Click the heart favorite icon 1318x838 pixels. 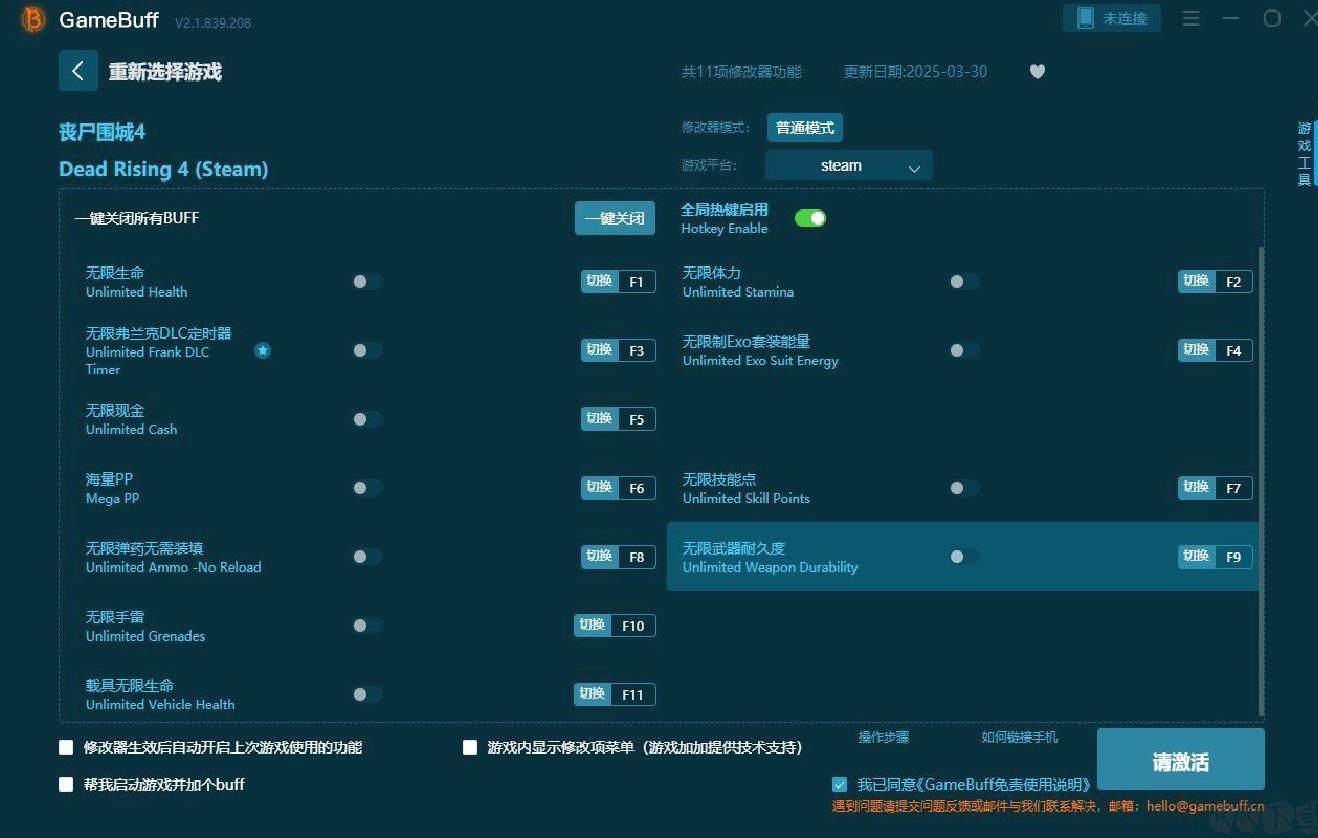1037,72
